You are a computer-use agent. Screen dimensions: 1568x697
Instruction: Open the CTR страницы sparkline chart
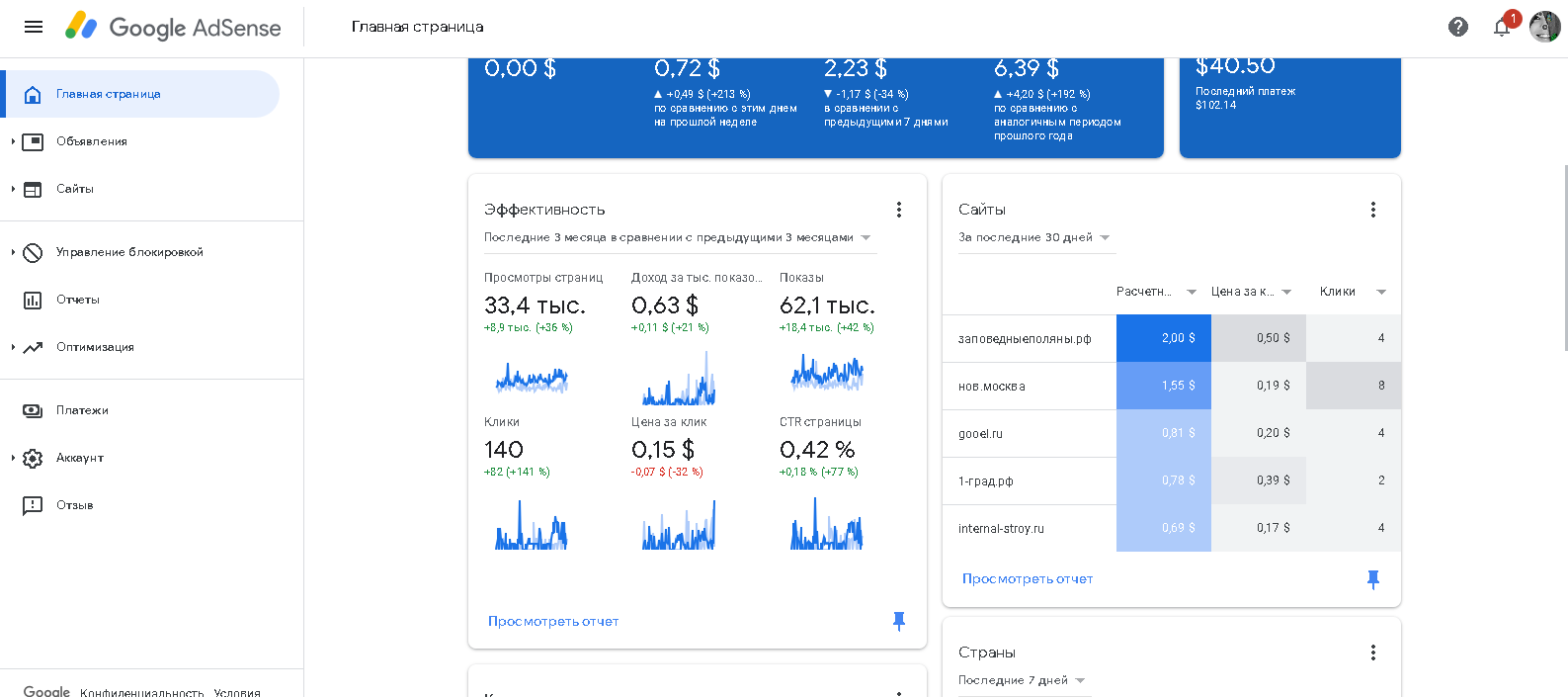[827, 523]
